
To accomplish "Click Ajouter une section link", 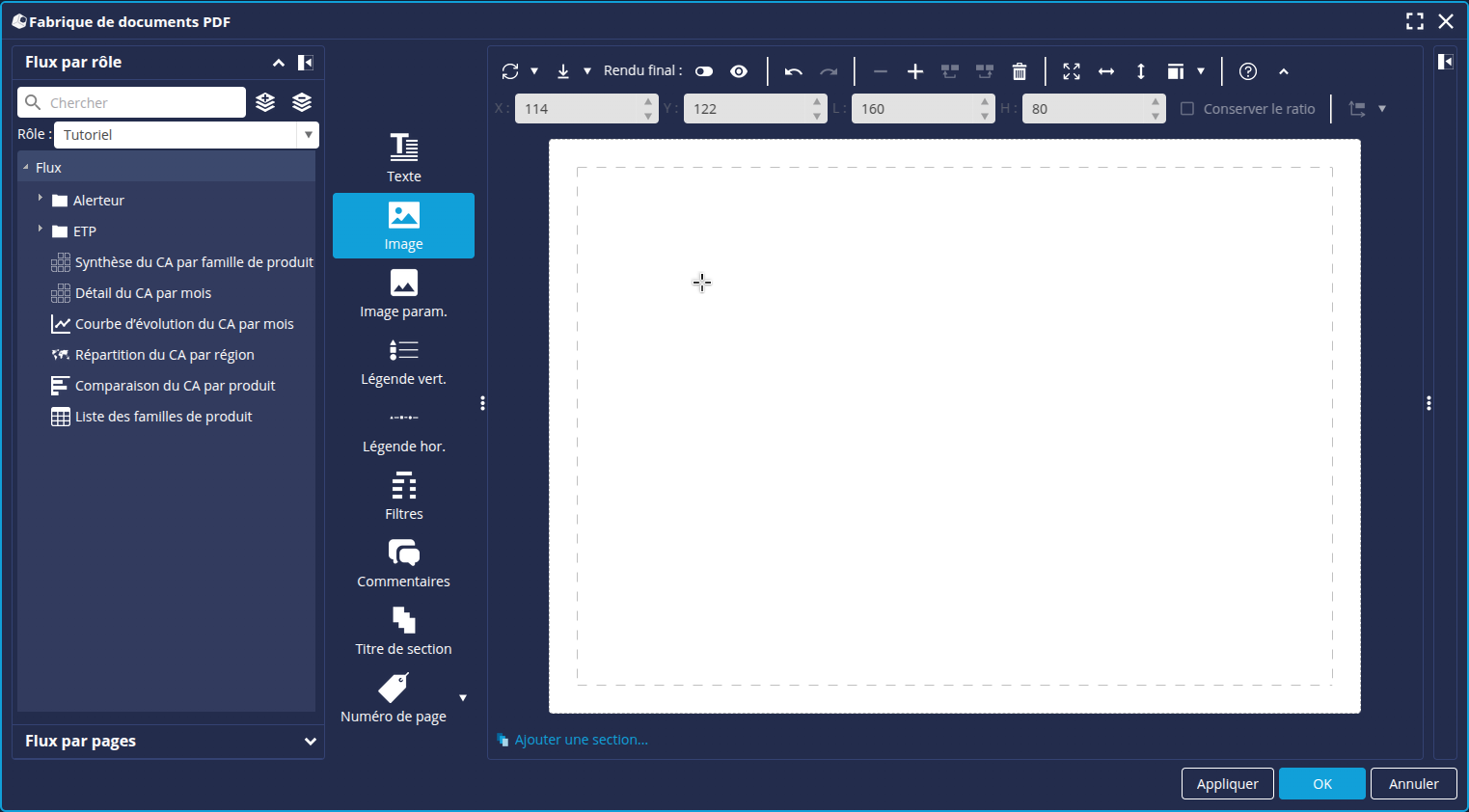I will tap(581, 740).
